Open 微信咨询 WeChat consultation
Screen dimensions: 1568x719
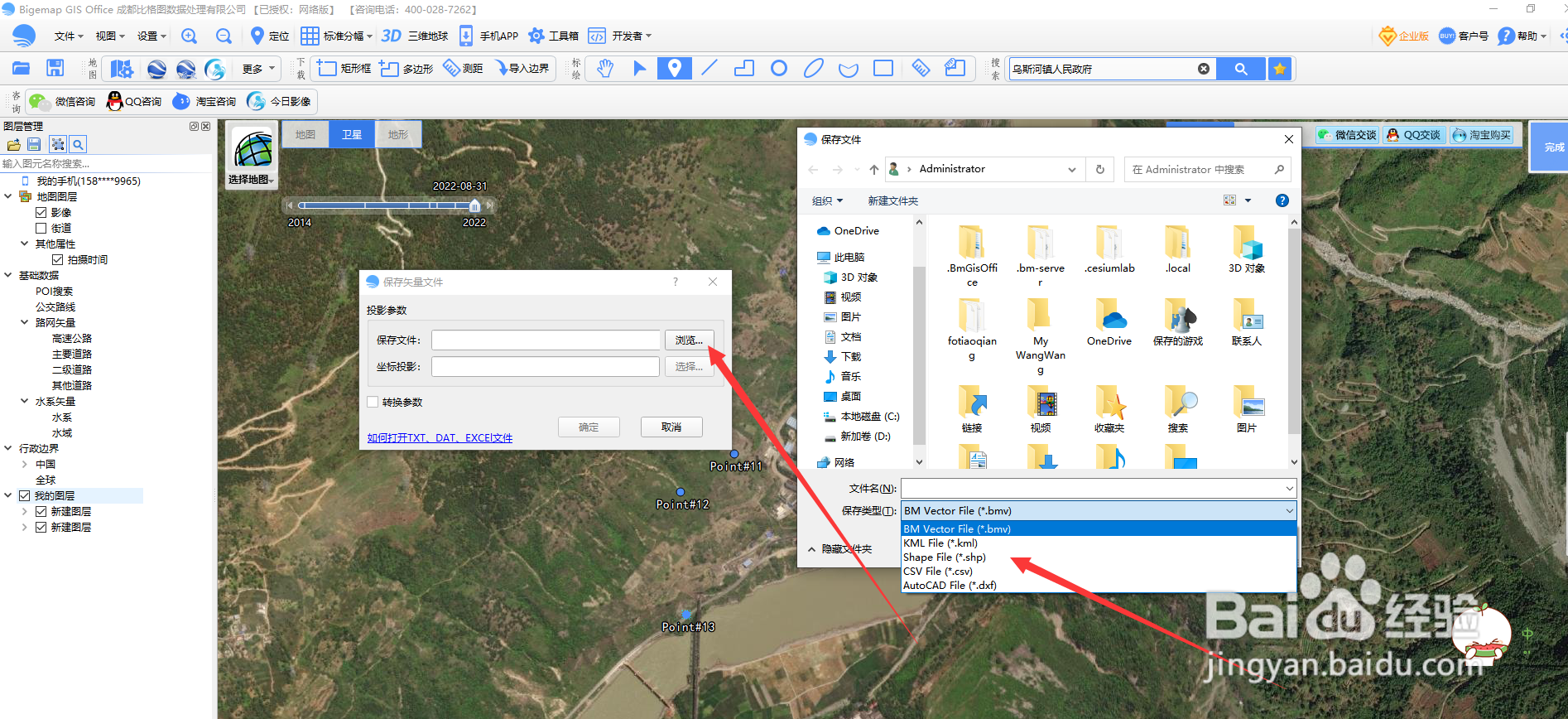click(62, 101)
